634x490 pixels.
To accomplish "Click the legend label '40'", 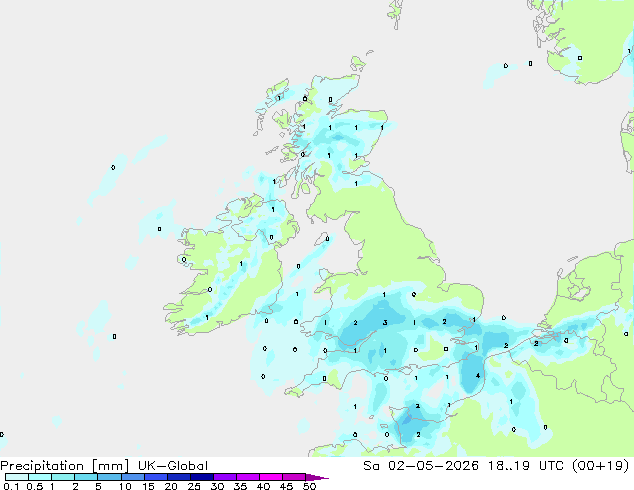I will tap(263, 486).
